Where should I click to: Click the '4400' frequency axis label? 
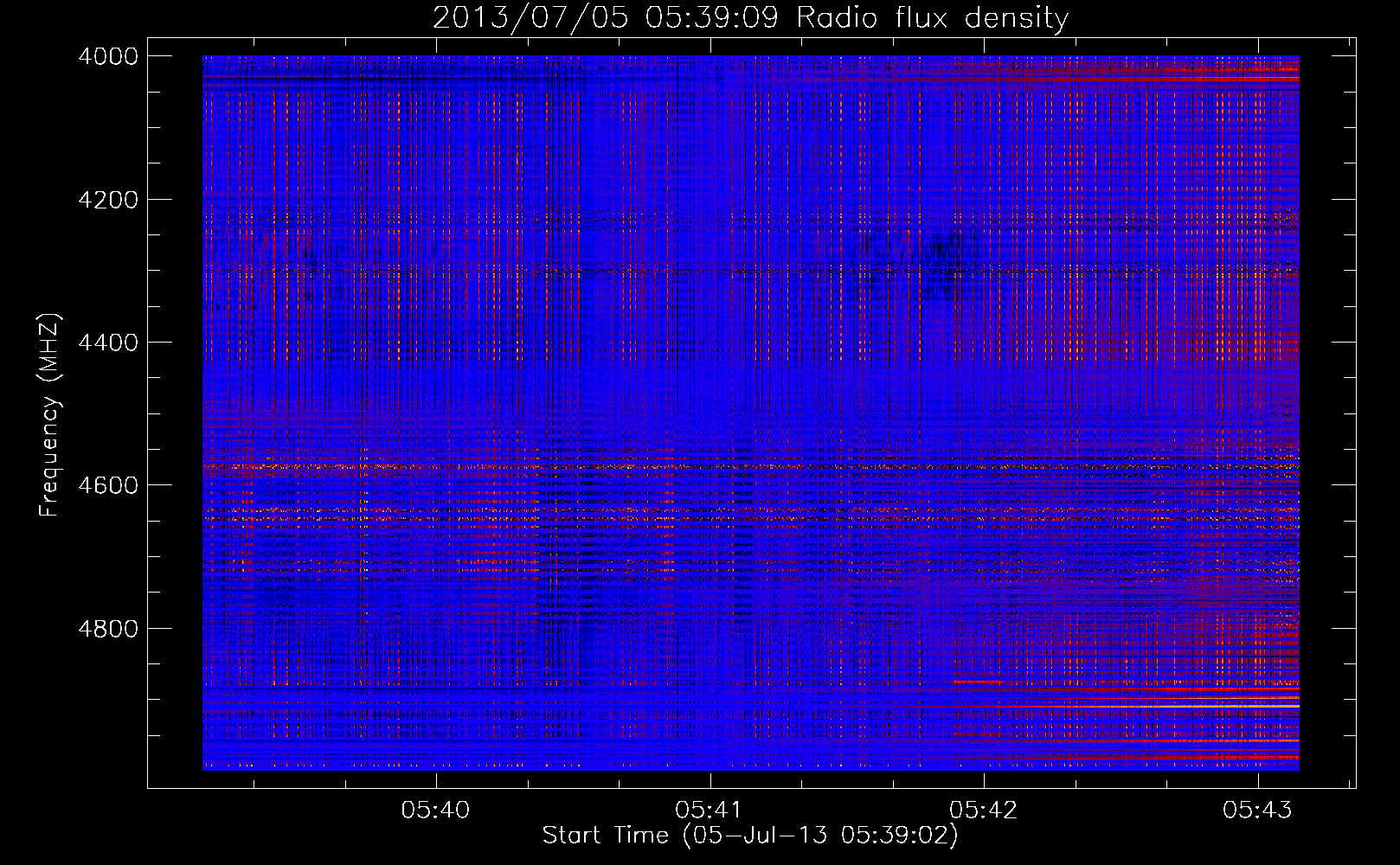[108, 343]
